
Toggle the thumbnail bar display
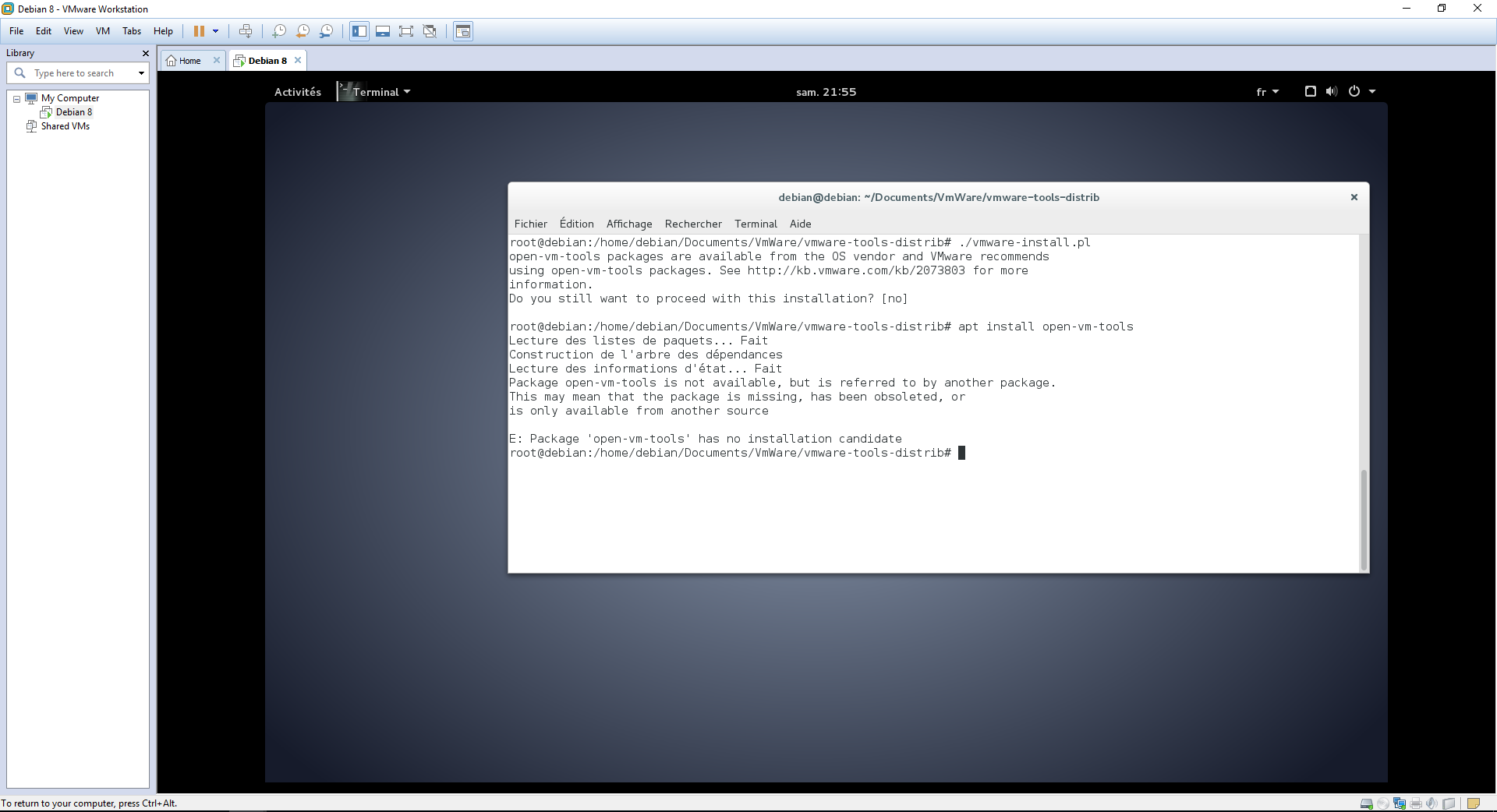coord(383,31)
